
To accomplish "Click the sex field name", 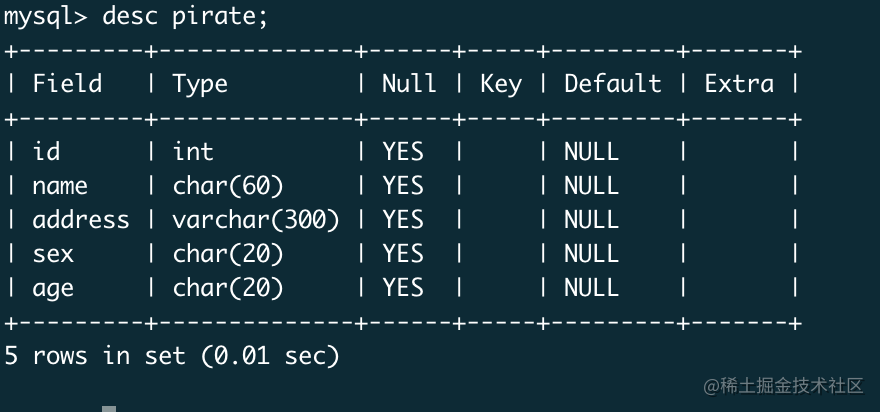I will [53, 254].
